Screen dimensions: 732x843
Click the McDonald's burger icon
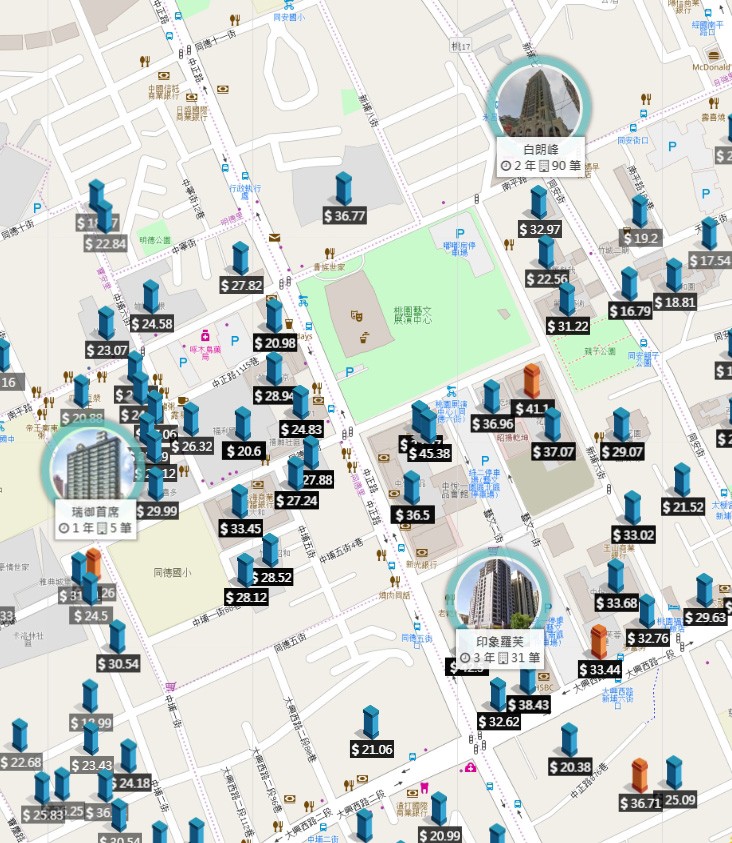713,55
